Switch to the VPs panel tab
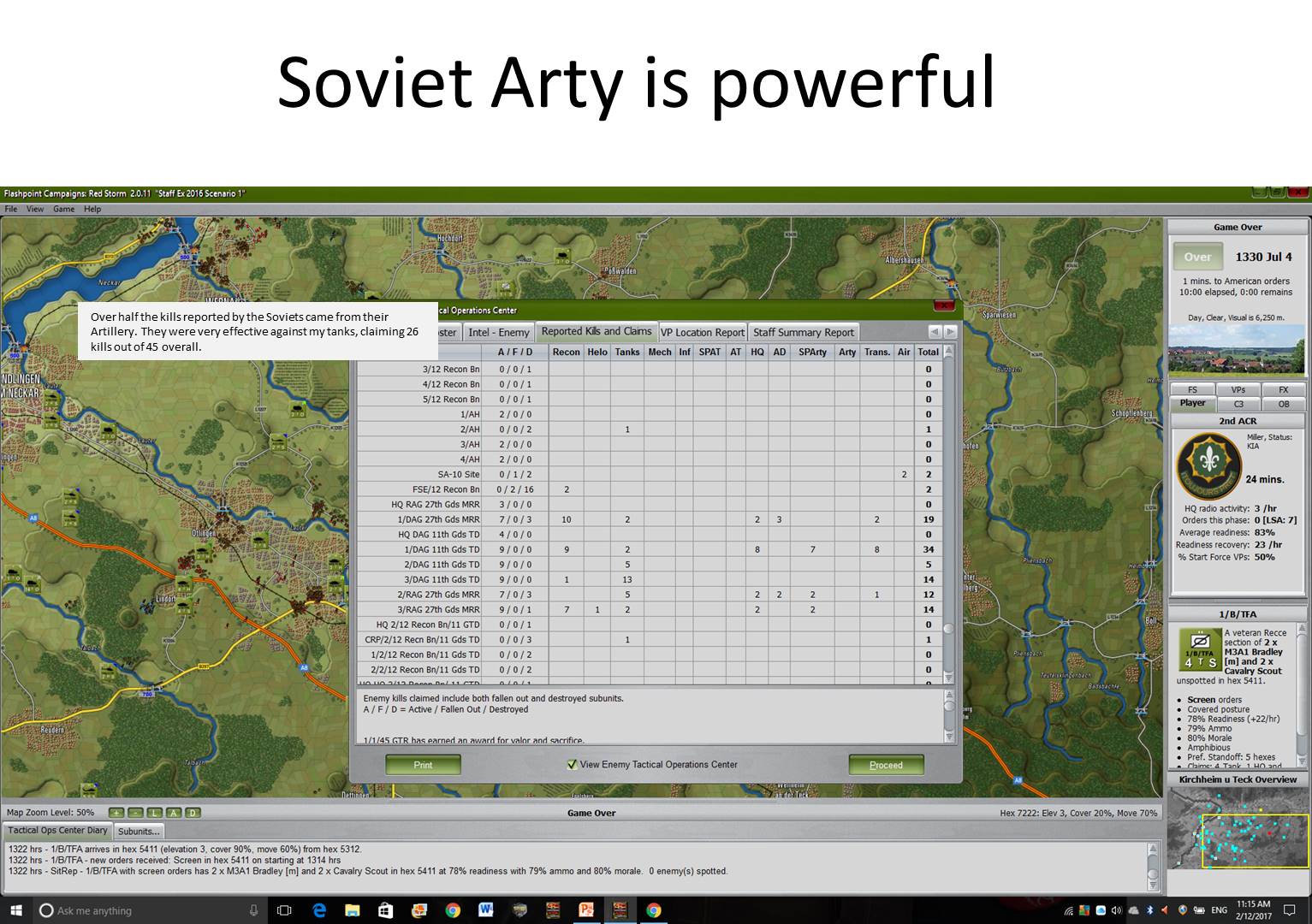This screenshot has height=924, width=1312. click(x=1238, y=390)
